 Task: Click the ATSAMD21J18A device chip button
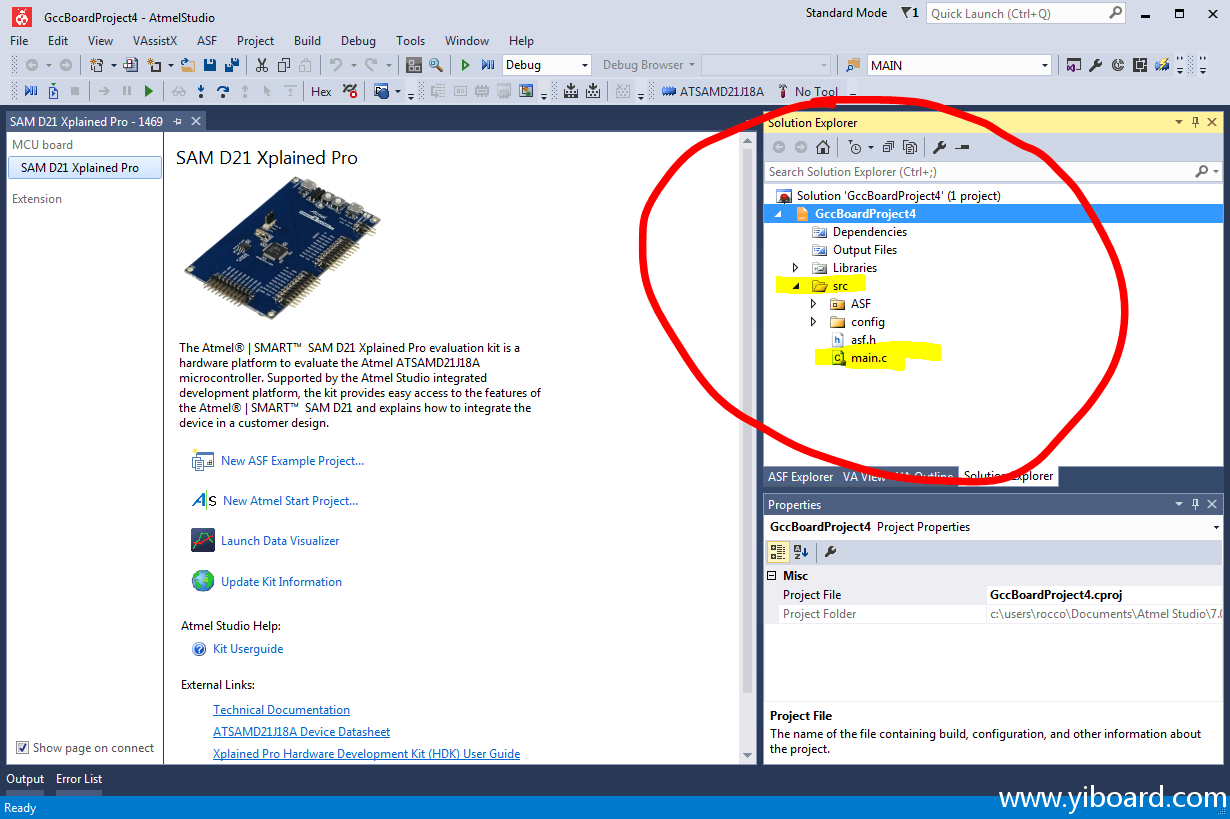pyautogui.click(x=713, y=91)
